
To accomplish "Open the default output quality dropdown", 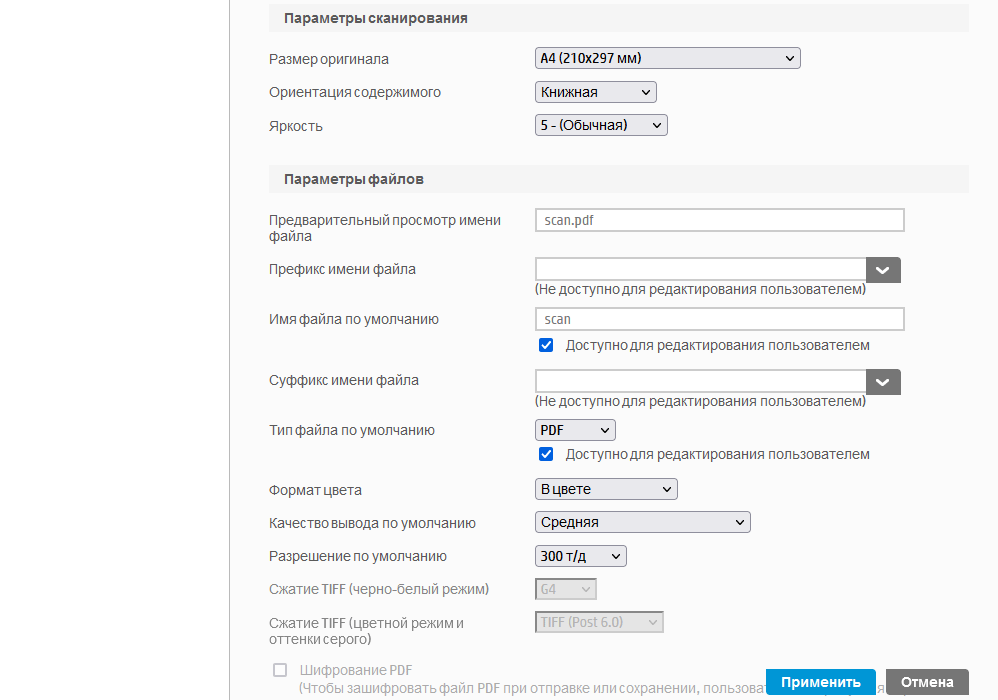I will coord(643,522).
